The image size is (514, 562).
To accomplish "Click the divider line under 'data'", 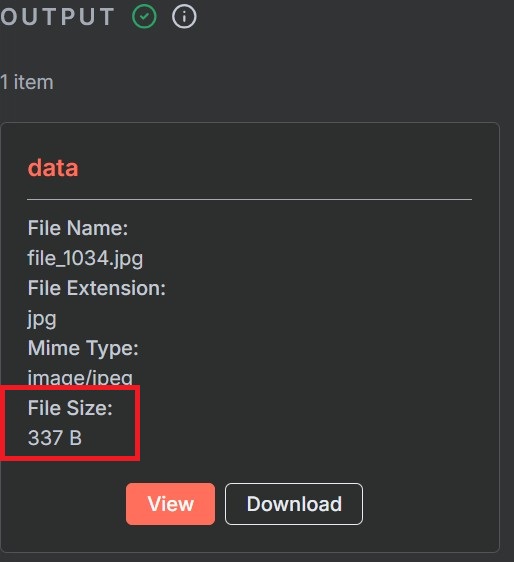I will [x=249, y=199].
